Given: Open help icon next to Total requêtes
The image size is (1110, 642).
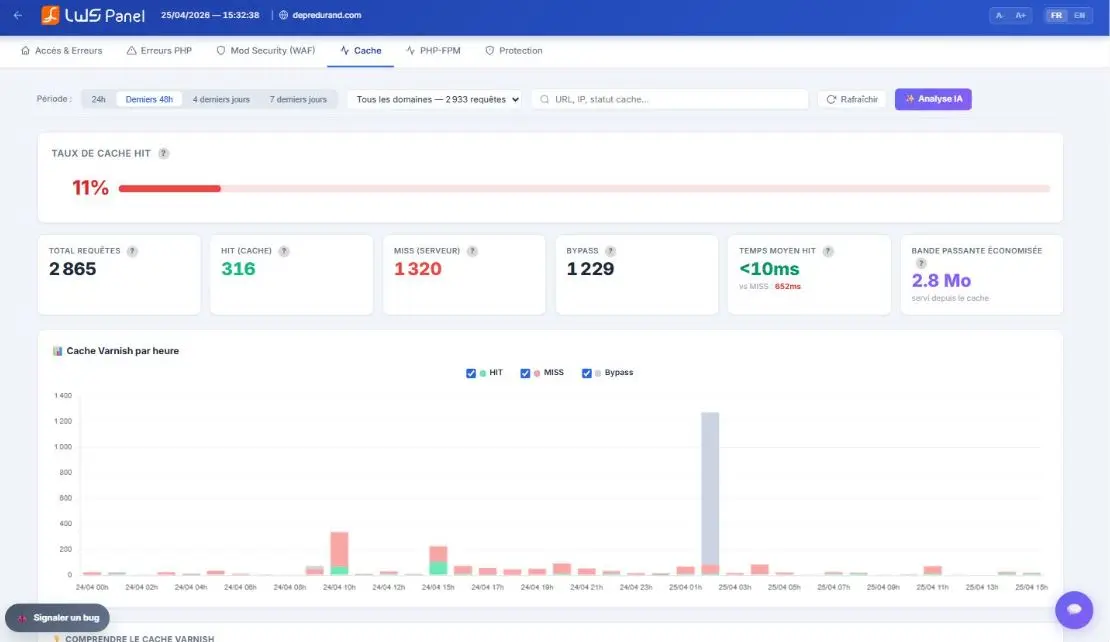Looking at the screenshot, I should [x=132, y=251].
